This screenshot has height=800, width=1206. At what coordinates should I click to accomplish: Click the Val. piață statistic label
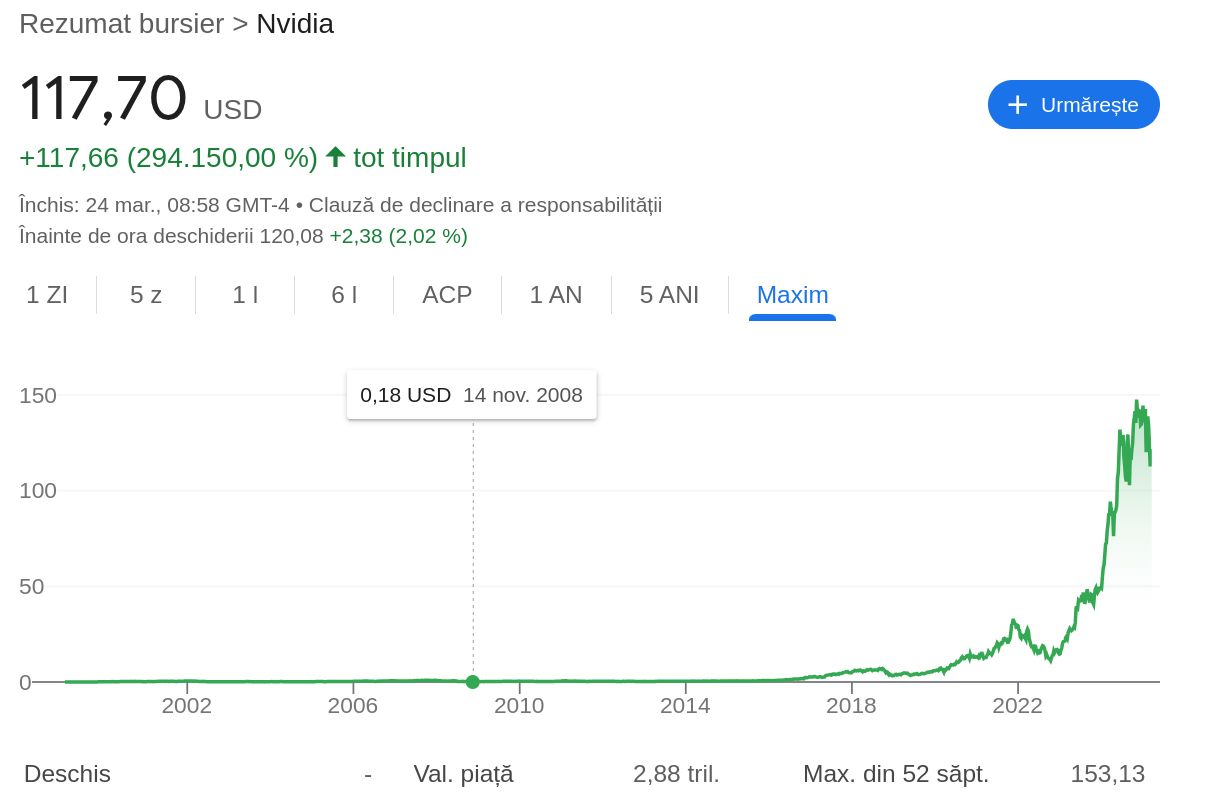pyautogui.click(x=463, y=774)
